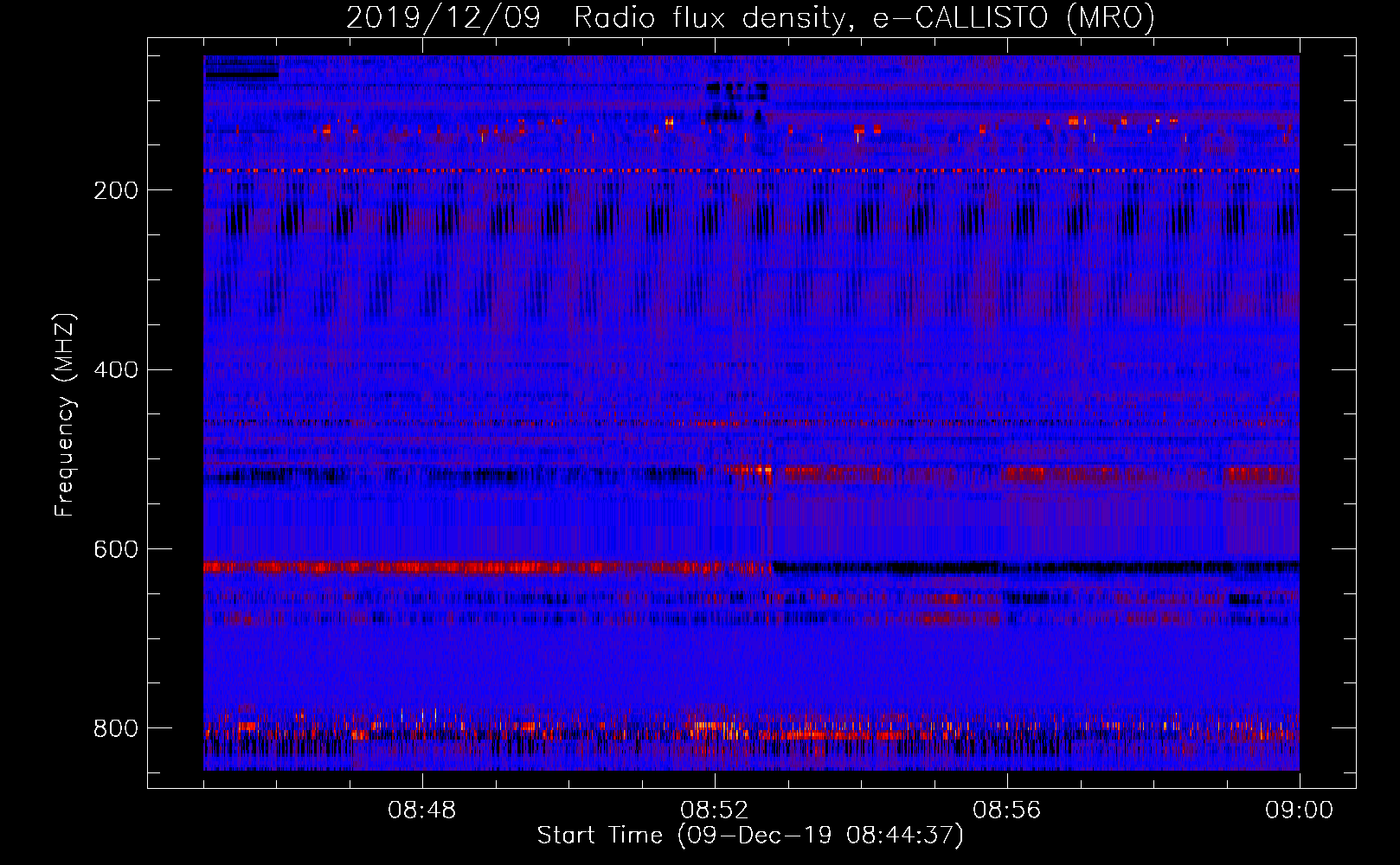Click the 08:56 time tick label
The height and width of the screenshot is (865, 1400).
(1007, 811)
